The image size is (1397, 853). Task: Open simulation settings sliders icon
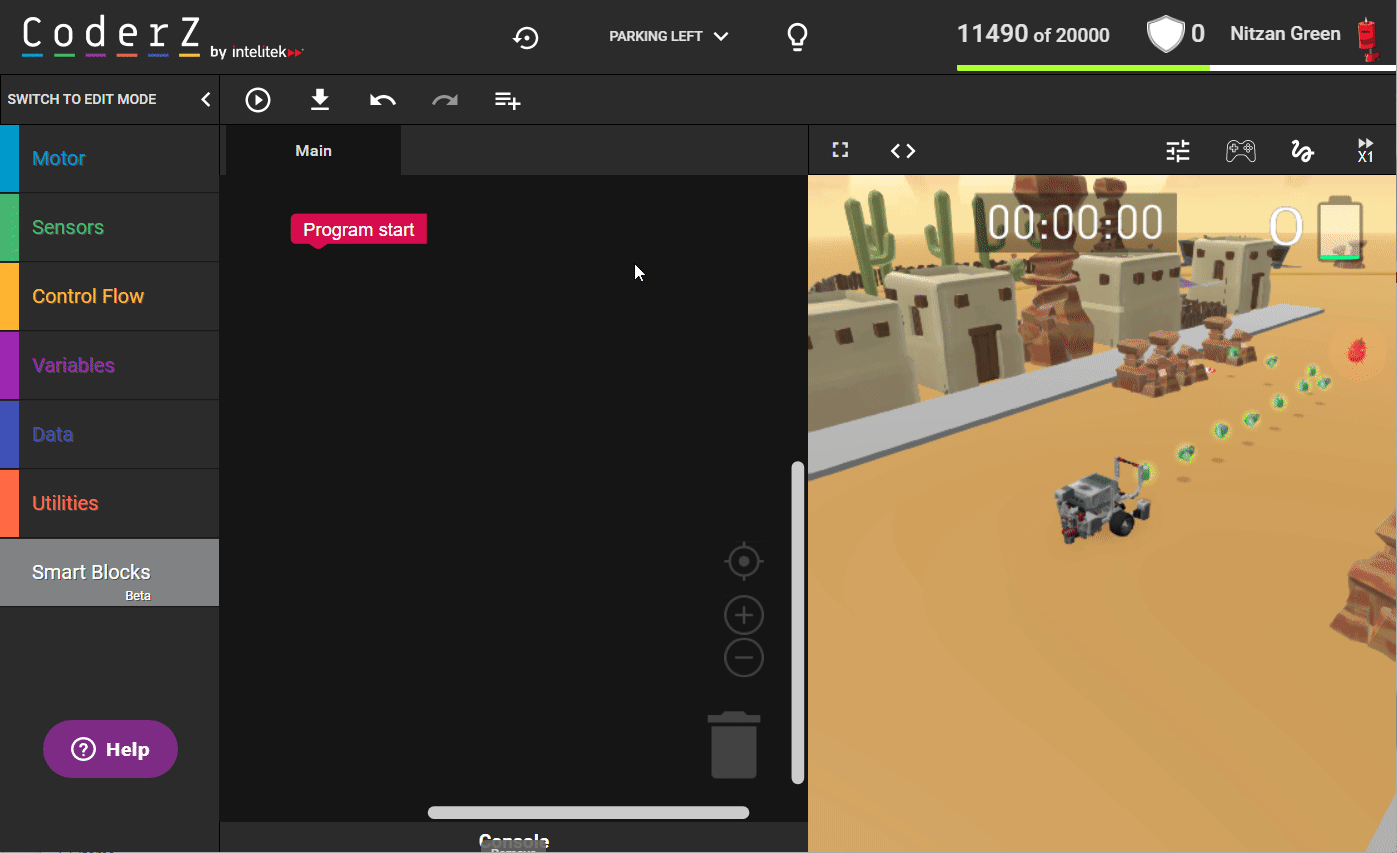pos(1178,151)
